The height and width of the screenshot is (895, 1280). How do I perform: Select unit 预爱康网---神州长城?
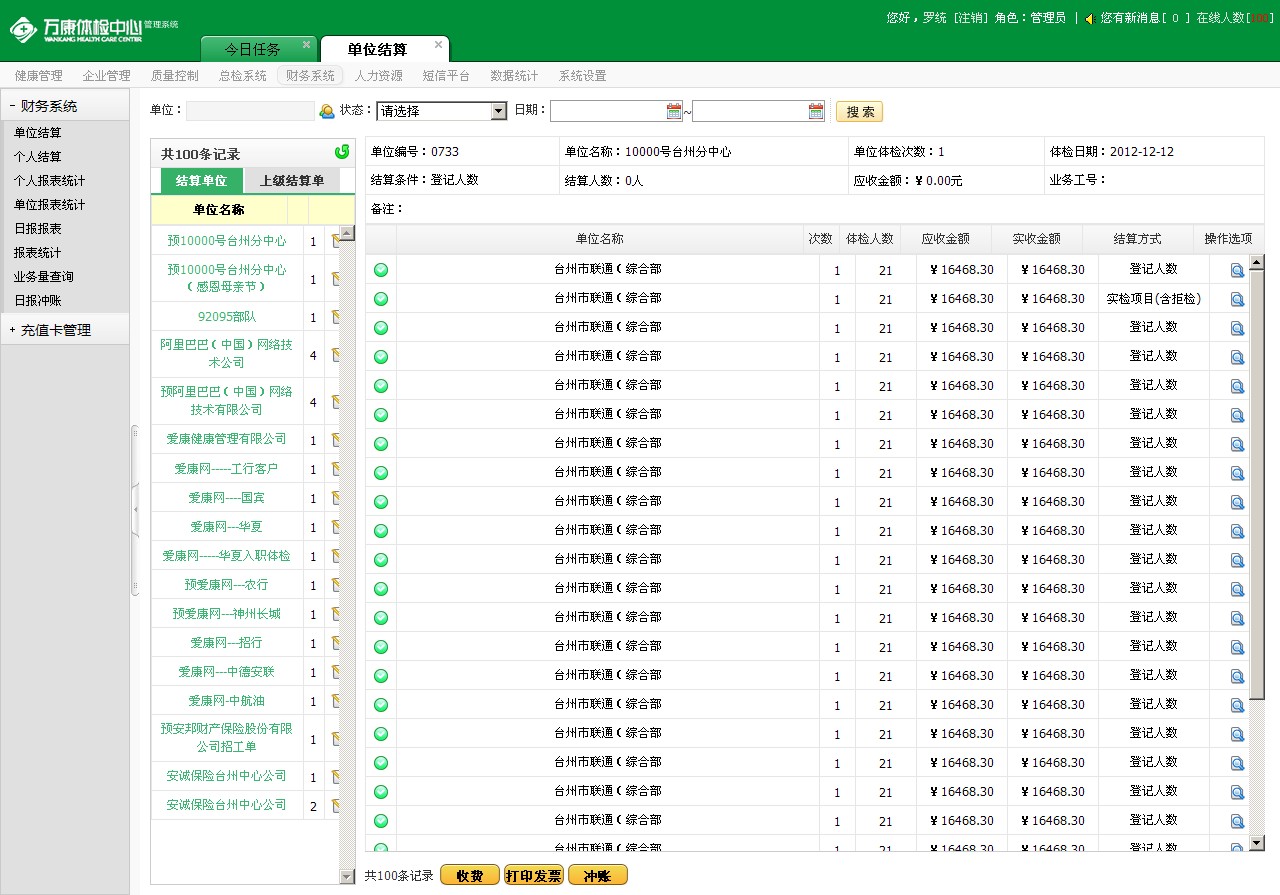(x=227, y=614)
